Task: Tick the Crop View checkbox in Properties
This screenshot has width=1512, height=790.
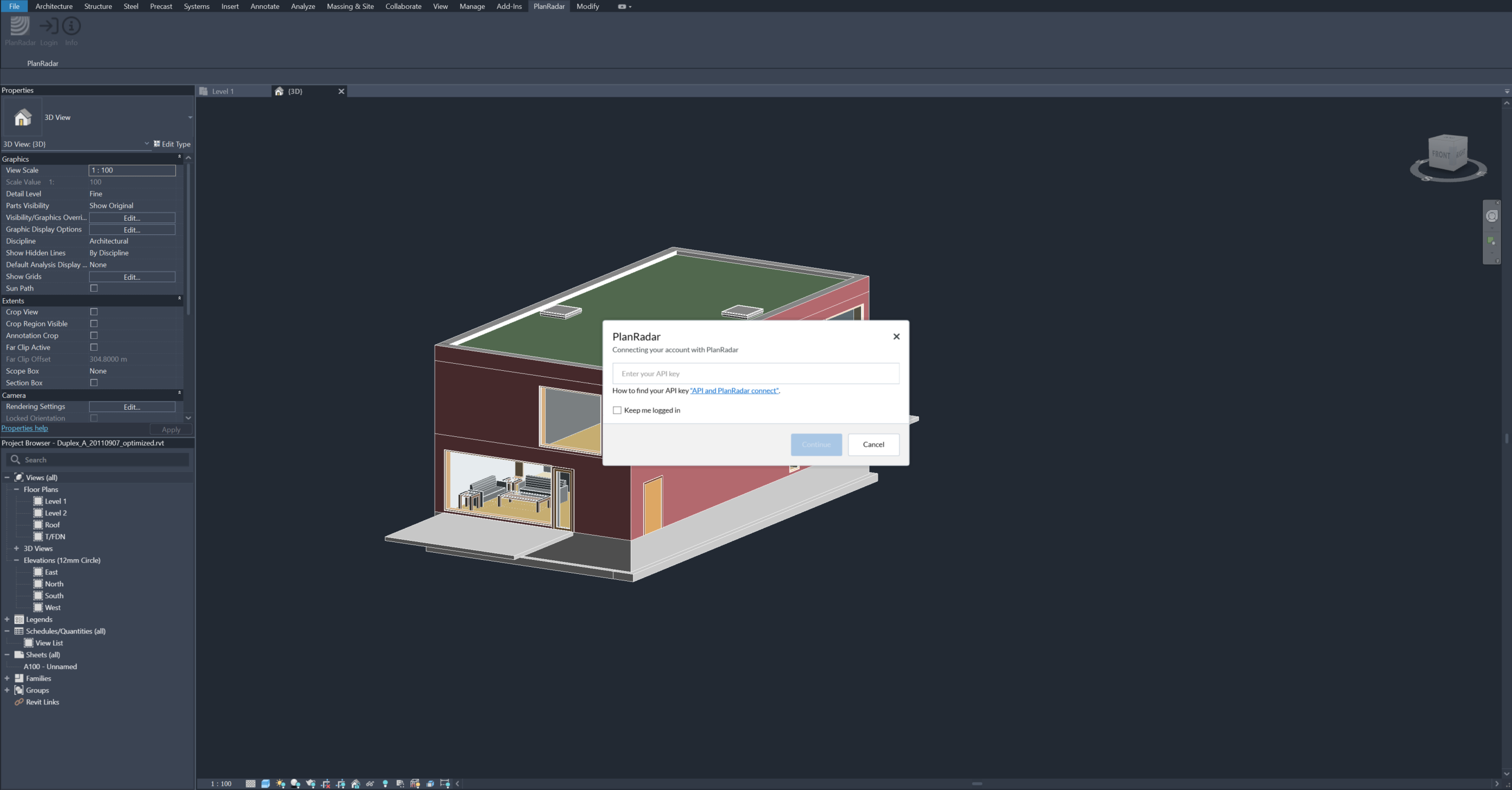Action: (x=94, y=312)
